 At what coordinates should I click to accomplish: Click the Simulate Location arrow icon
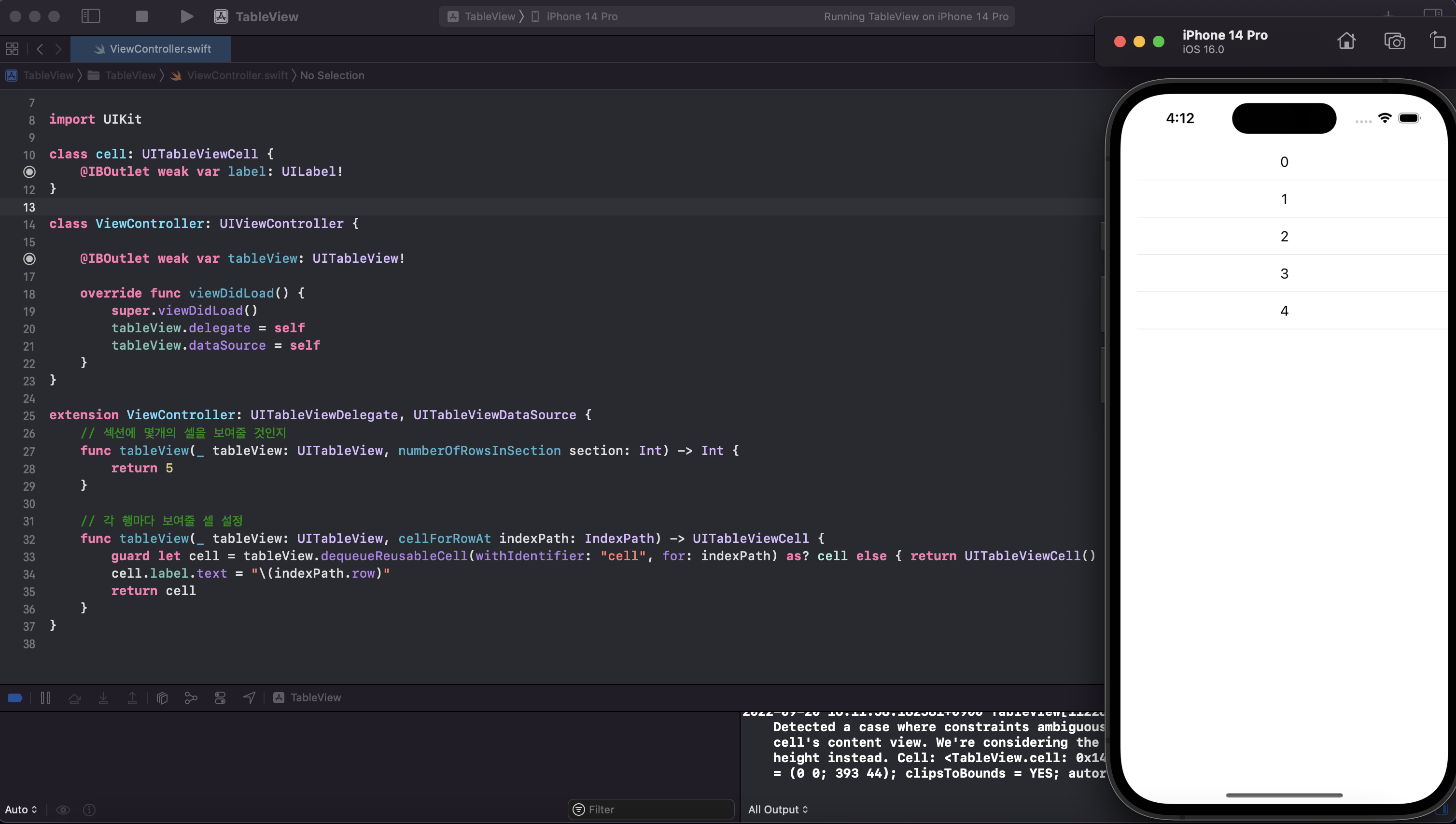[x=249, y=698]
